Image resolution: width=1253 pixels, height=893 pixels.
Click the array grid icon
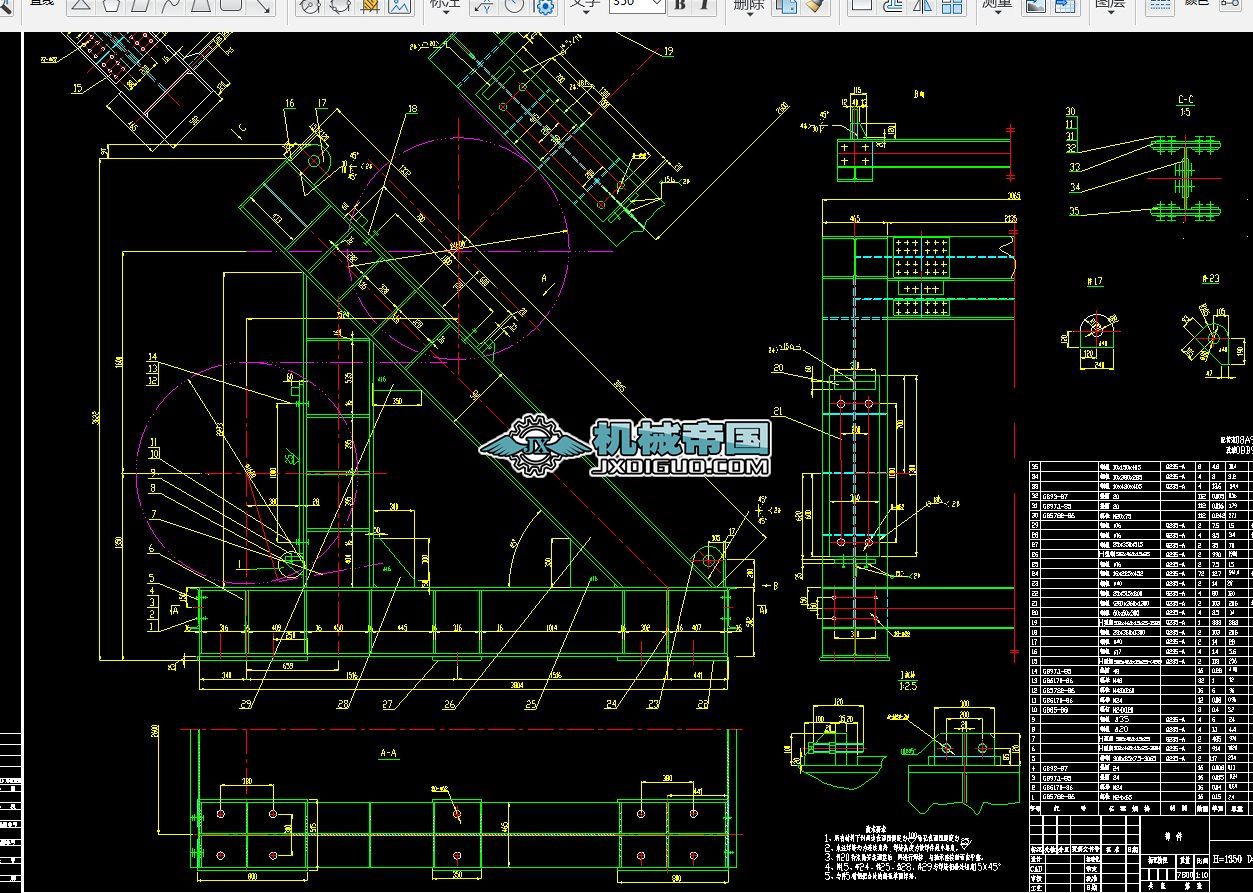pos(953,5)
